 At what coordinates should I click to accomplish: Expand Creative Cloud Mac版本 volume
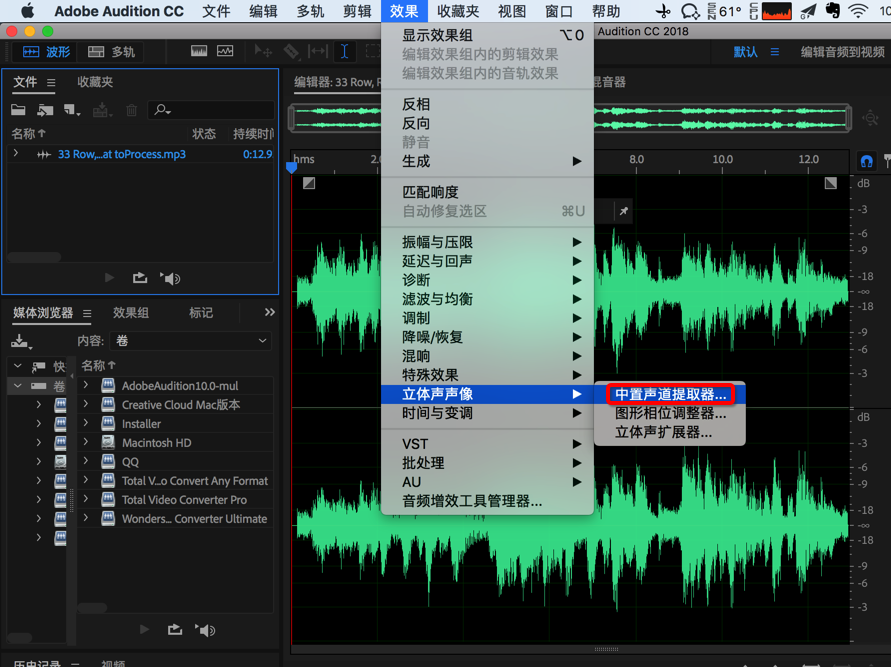[x=86, y=404]
